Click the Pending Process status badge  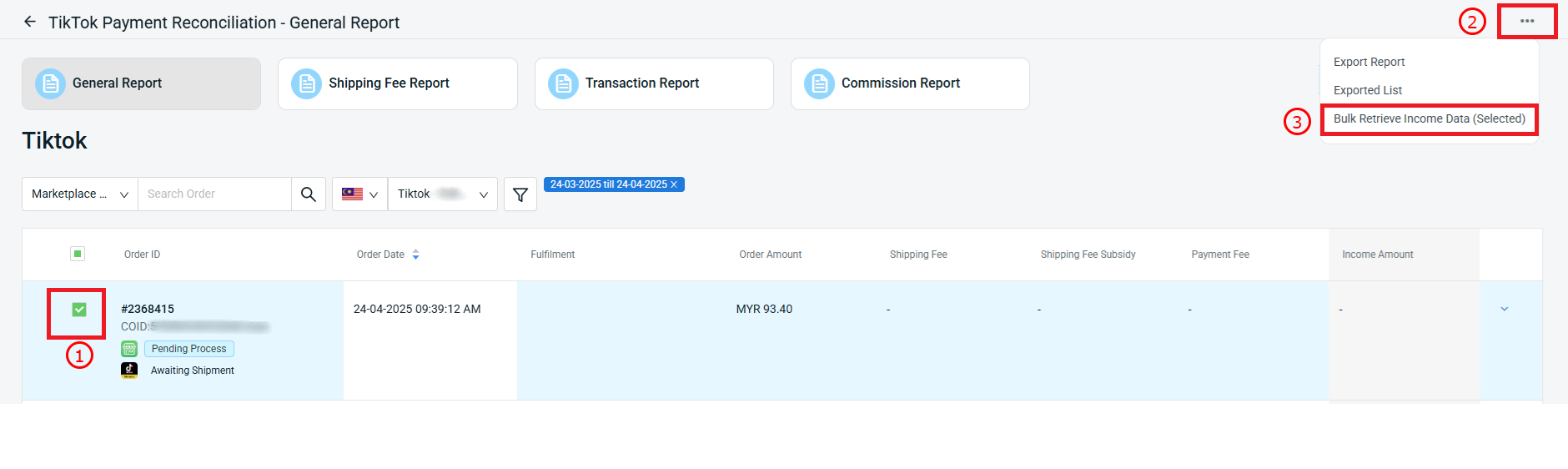pyautogui.click(x=189, y=349)
